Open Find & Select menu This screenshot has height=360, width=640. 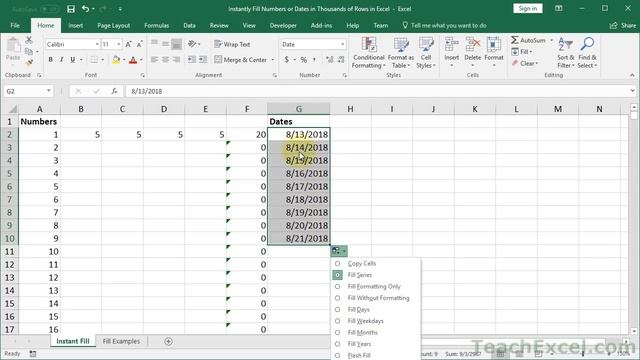[x=587, y=53]
